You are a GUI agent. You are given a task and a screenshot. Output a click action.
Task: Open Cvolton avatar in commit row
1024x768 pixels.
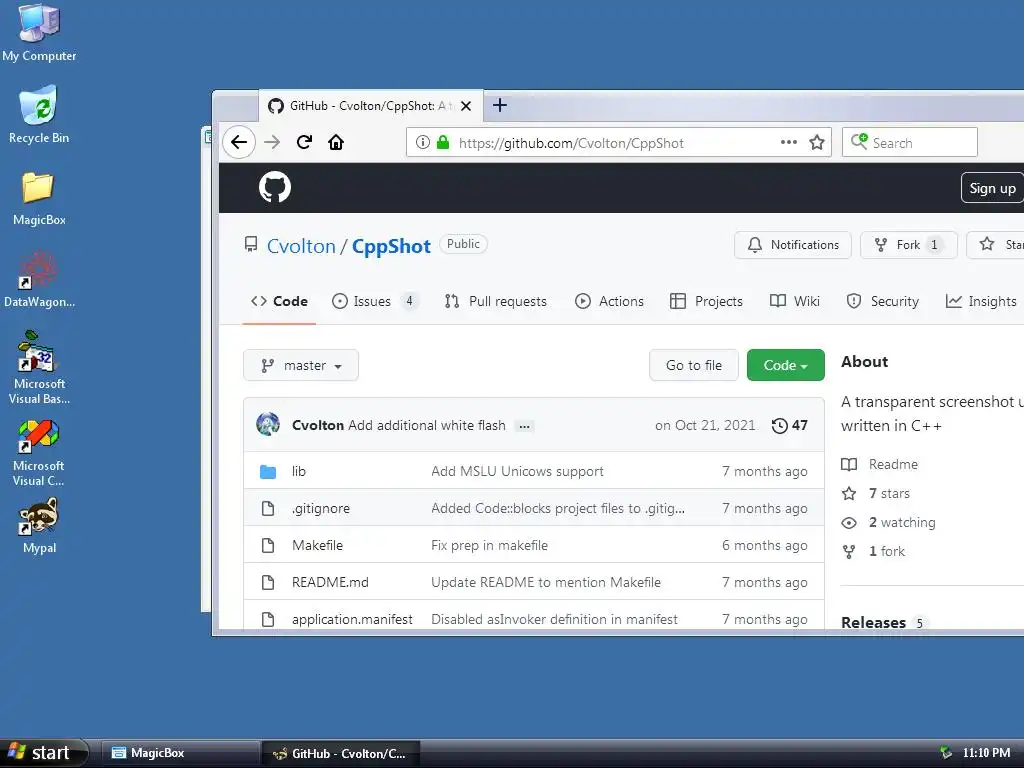click(268, 424)
